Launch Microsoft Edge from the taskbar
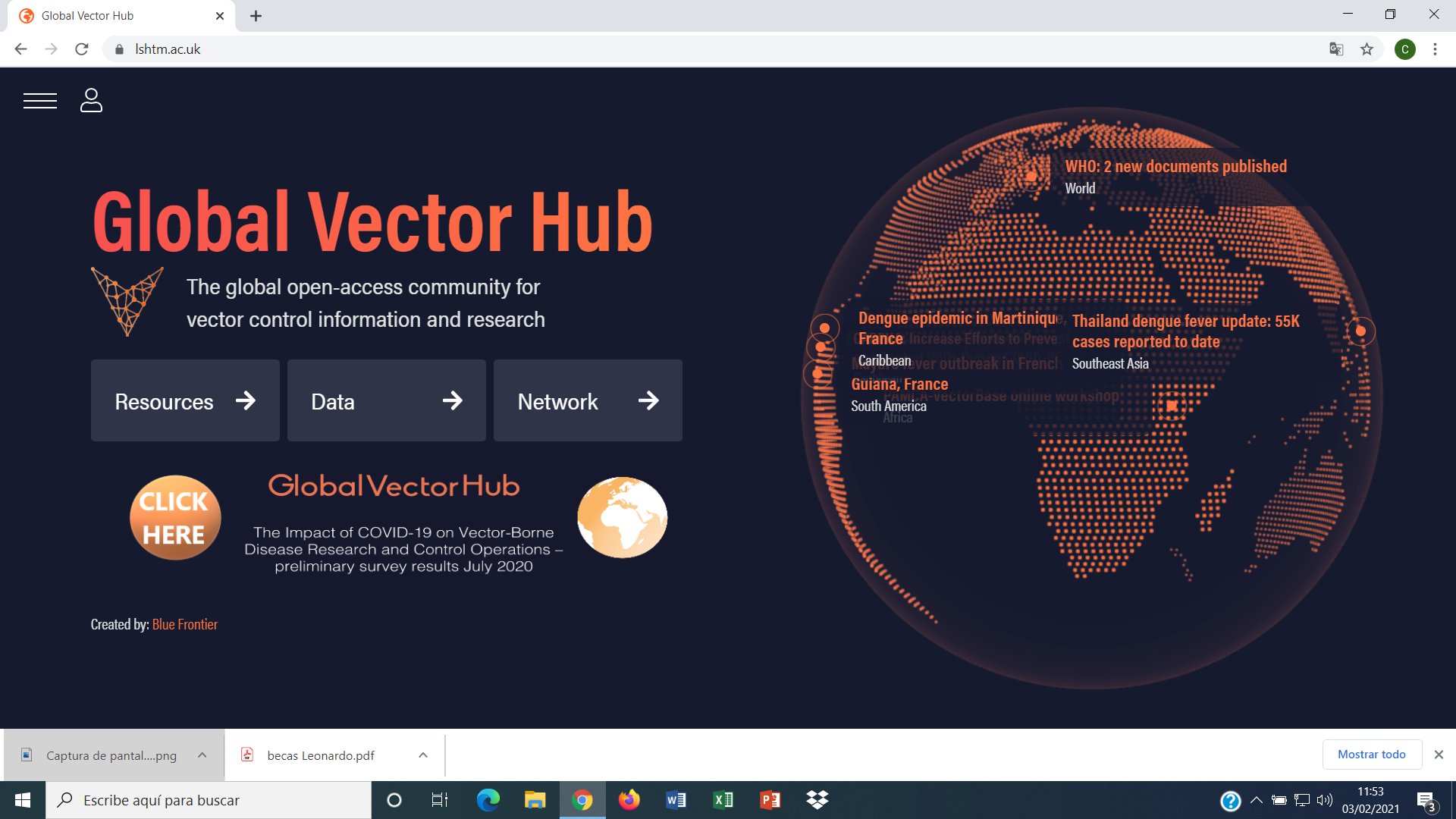The height and width of the screenshot is (819, 1456). pyautogui.click(x=488, y=800)
